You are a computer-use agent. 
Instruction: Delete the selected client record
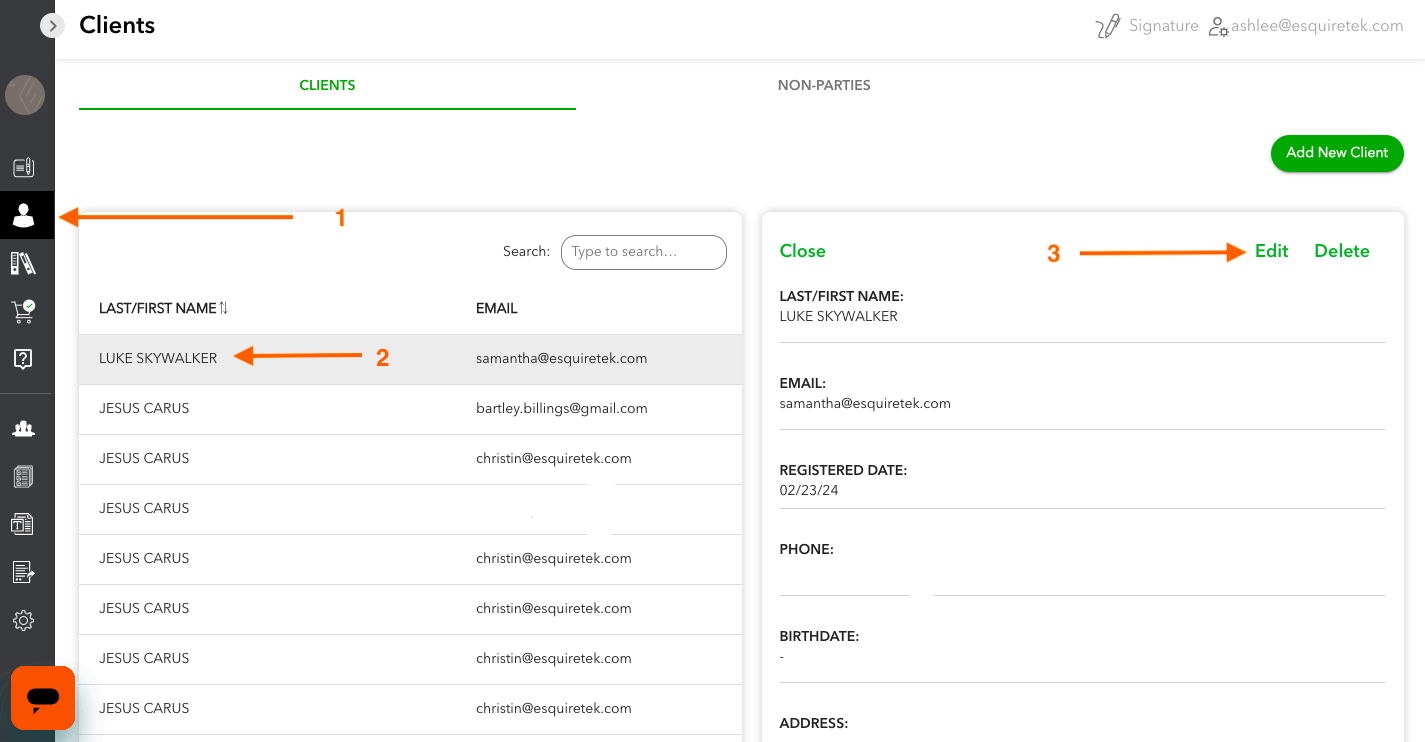1341,251
